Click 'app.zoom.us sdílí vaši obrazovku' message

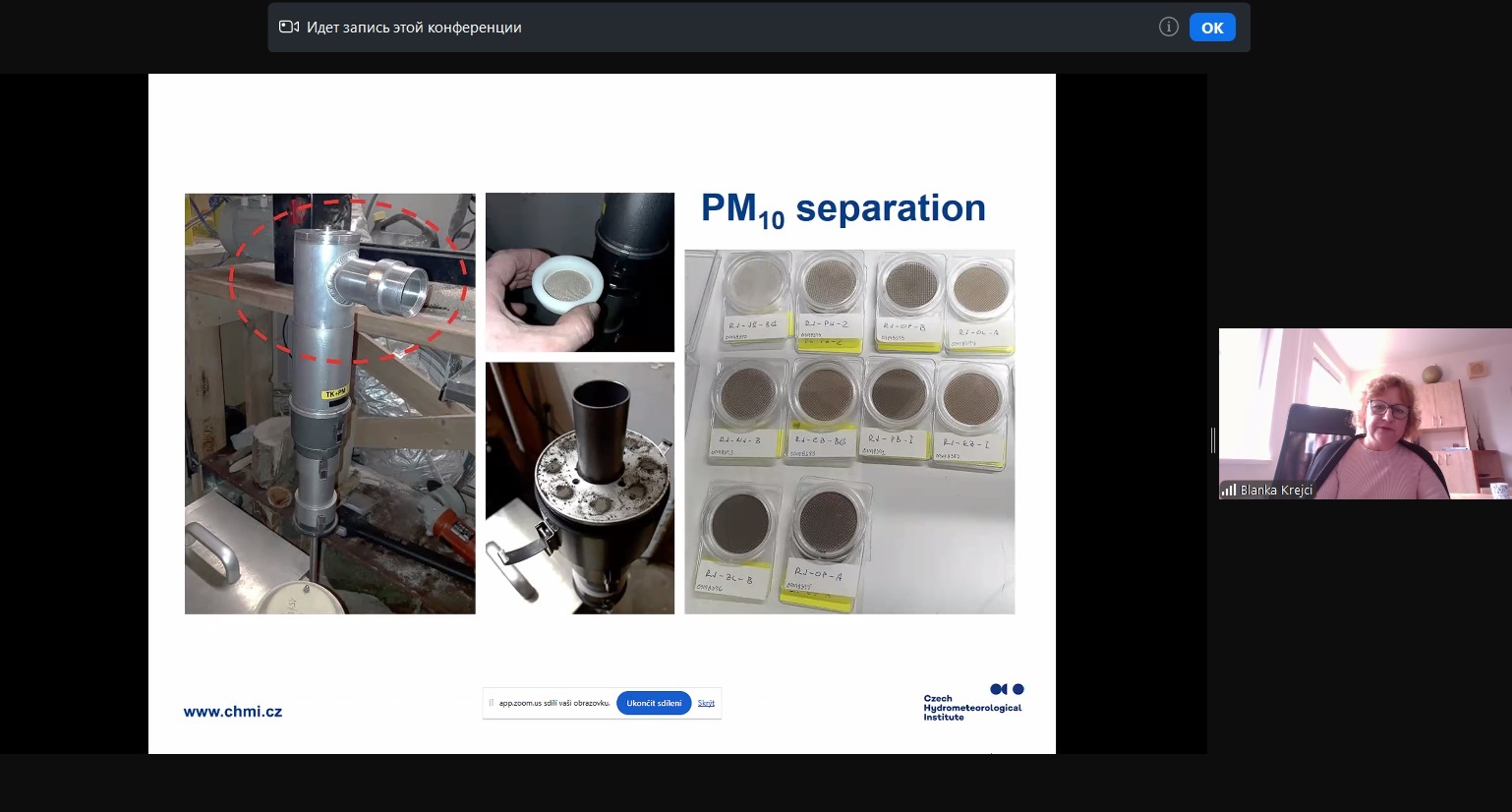[x=554, y=703]
